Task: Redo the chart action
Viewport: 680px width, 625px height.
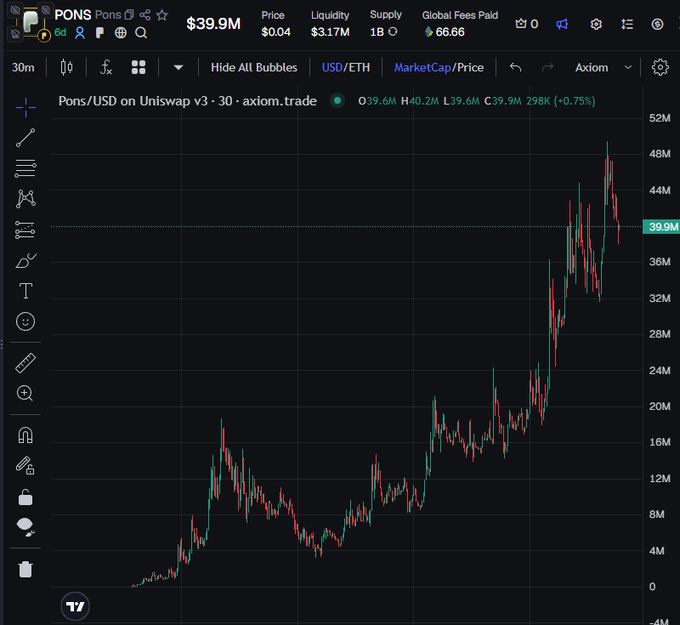Action: [548, 67]
